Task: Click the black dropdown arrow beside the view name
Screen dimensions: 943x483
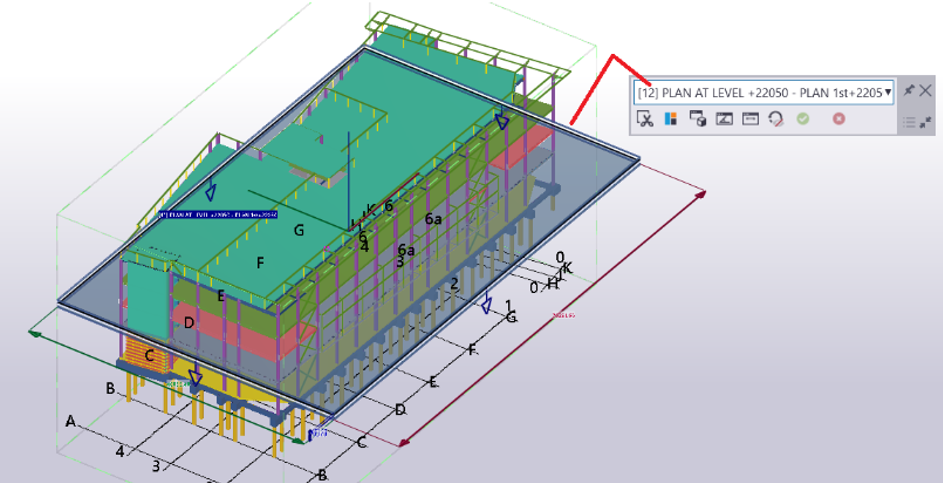Action: (888, 93)
